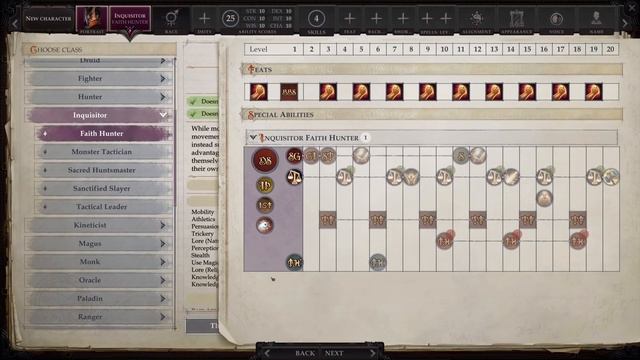Select the Sanctified Slayer archetype
Image resolution: width=640 pixels, height=360 pixels.
click(x=102, y=189)
